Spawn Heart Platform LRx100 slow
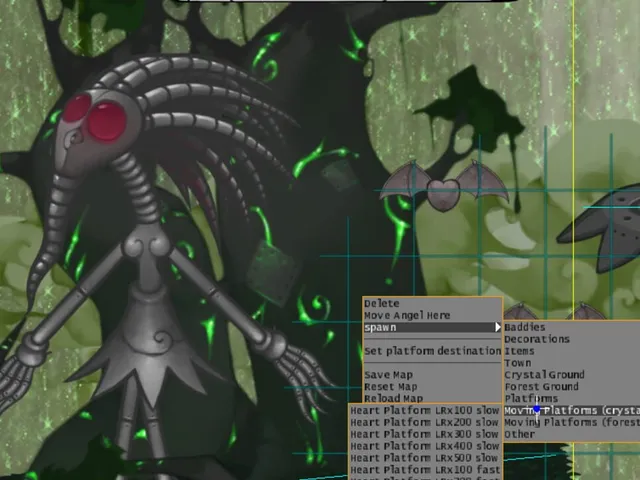 coord(425,410)
